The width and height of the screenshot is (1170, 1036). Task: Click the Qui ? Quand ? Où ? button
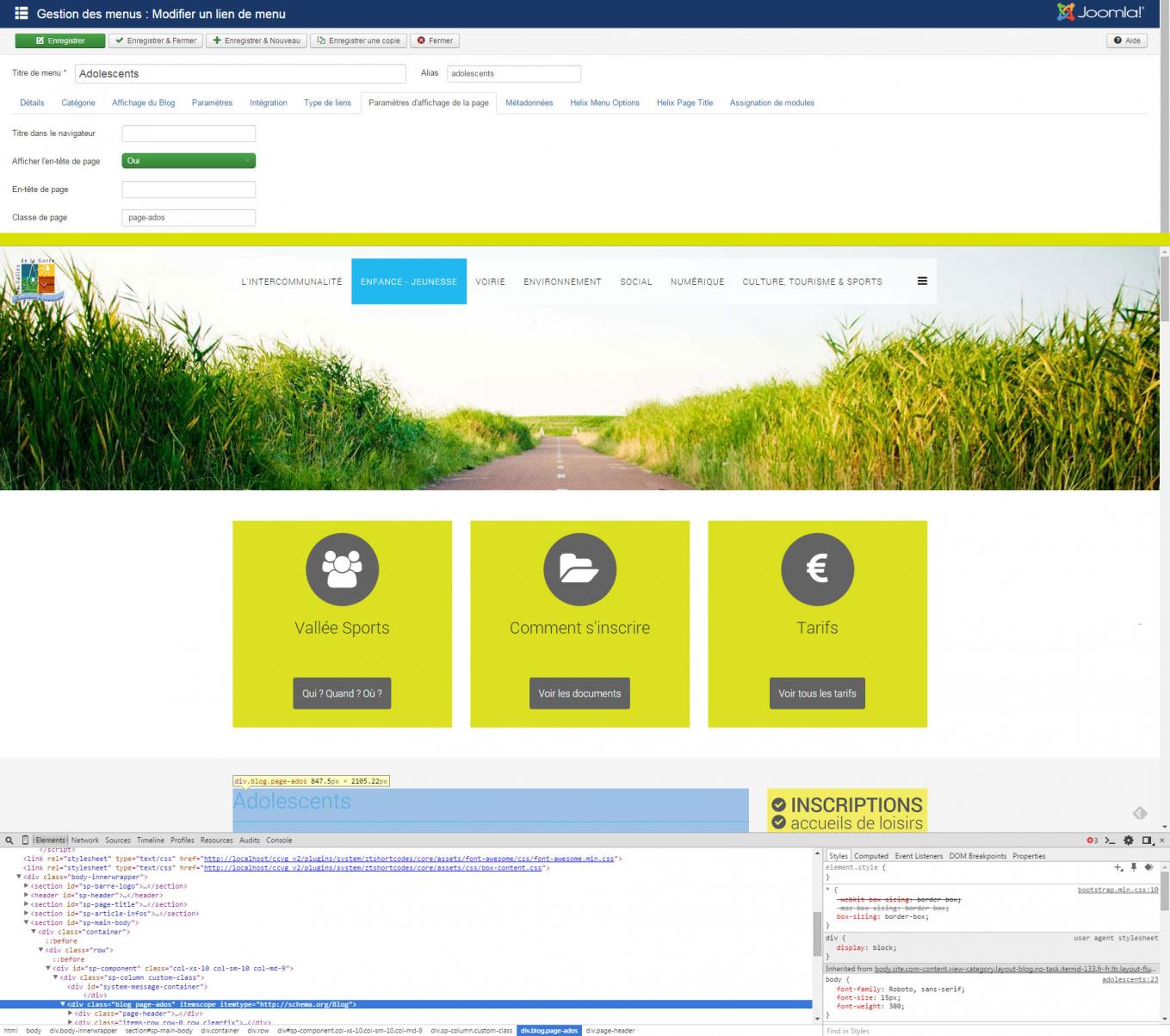coord(342,693)
